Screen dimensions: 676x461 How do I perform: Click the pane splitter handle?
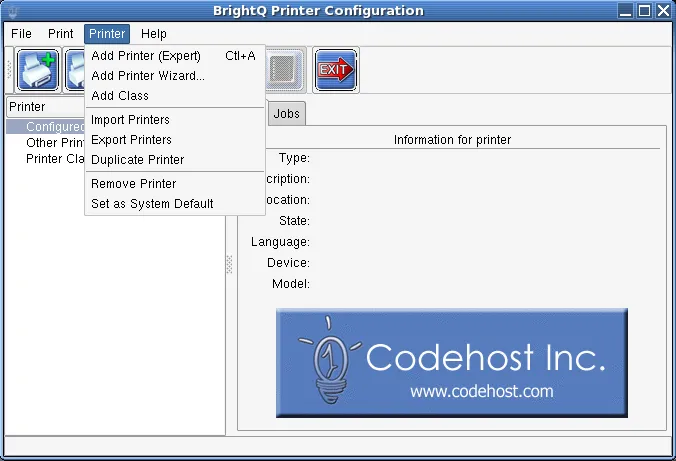229,264
